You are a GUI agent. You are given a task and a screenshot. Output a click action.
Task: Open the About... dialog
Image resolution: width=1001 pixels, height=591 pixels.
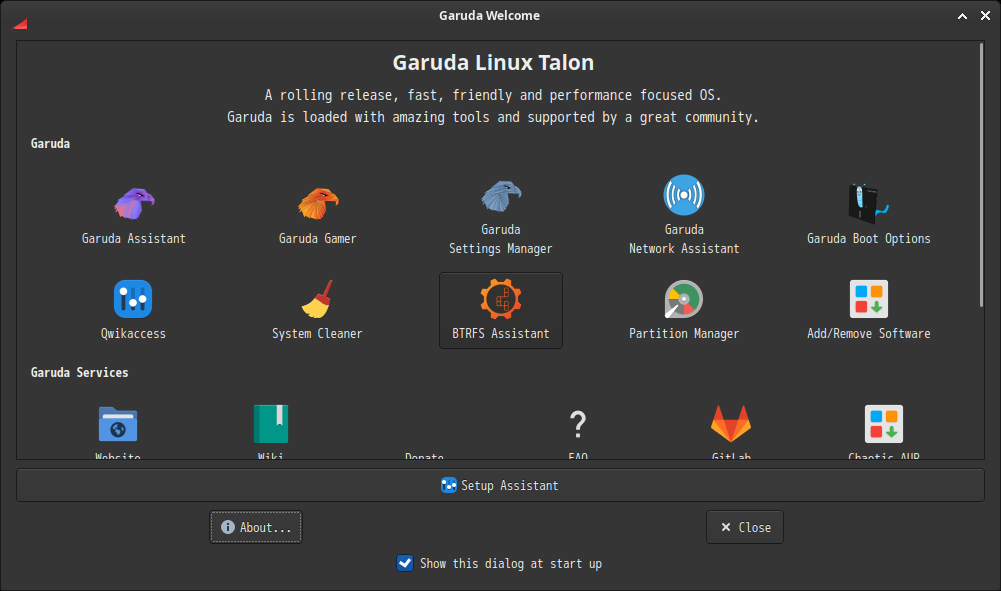256,527
